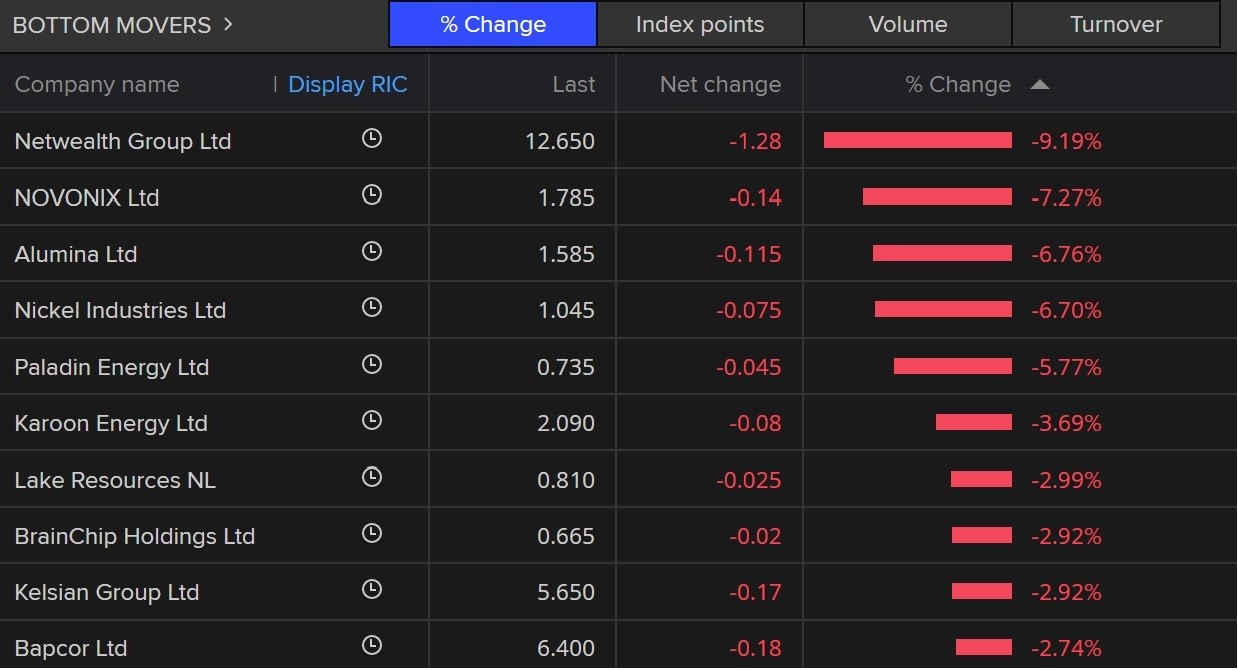Sort by Company name column header

point(97,85)
